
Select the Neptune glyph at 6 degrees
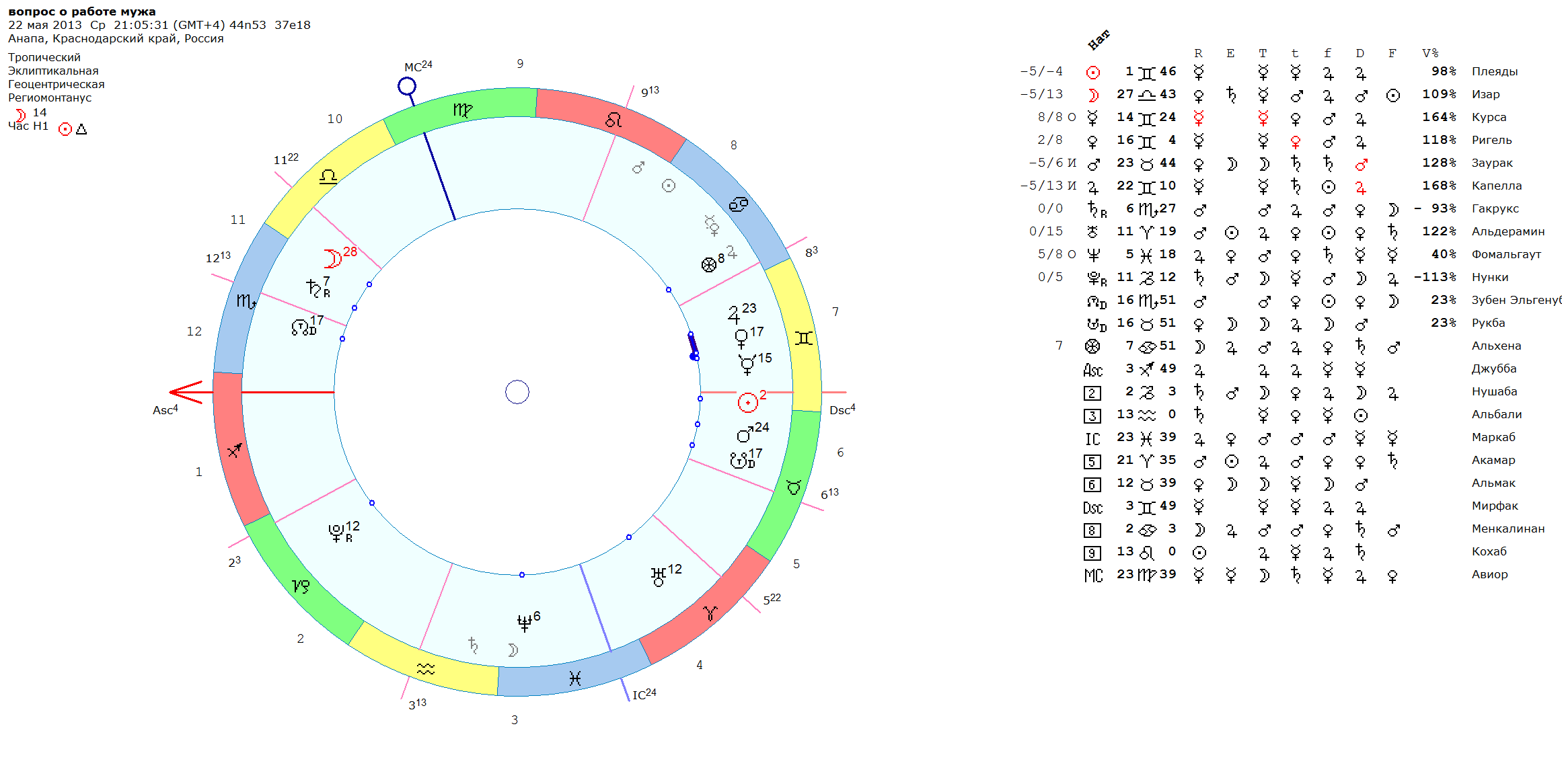524,623
